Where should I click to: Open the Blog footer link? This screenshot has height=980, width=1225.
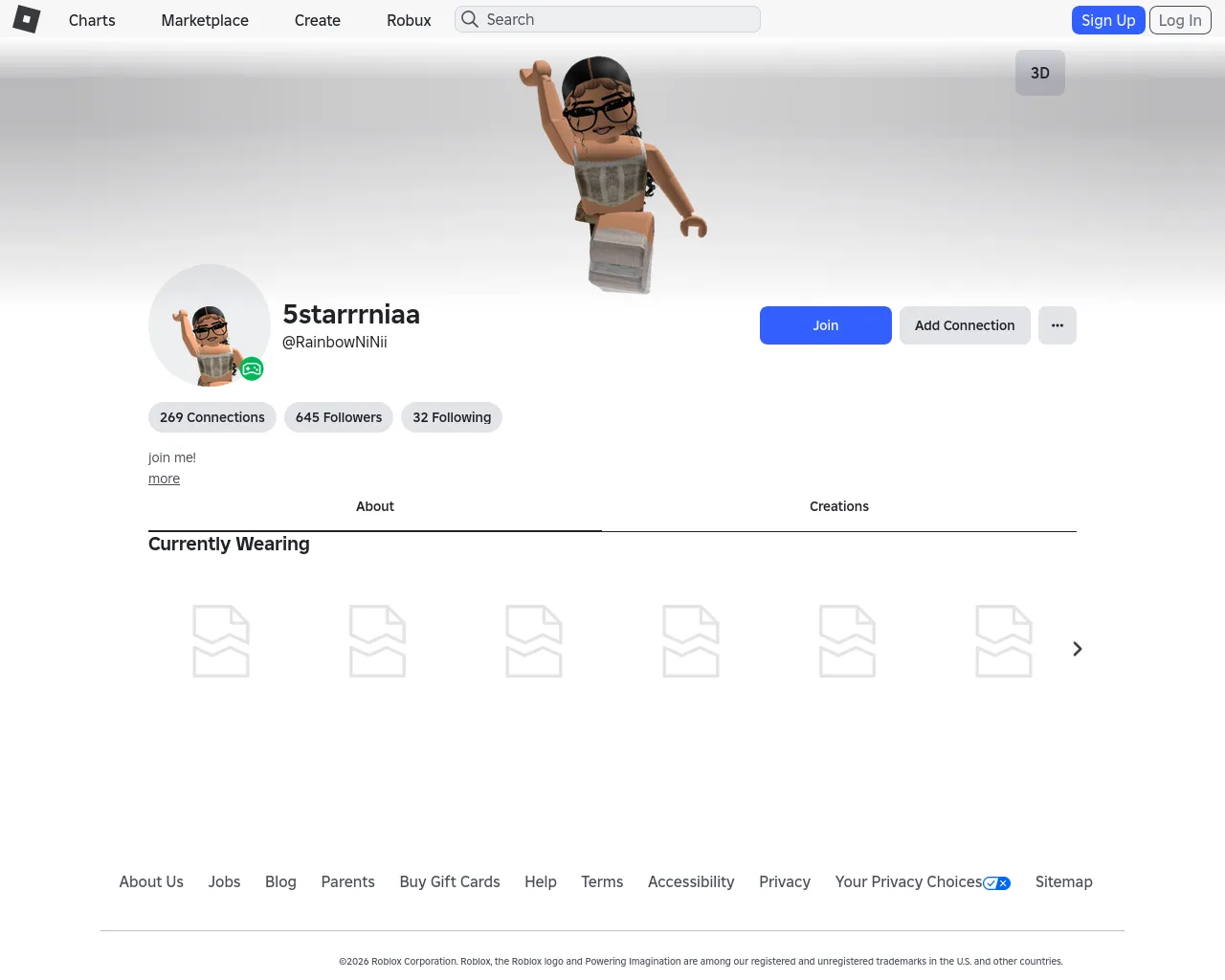(x=280, y=882)
